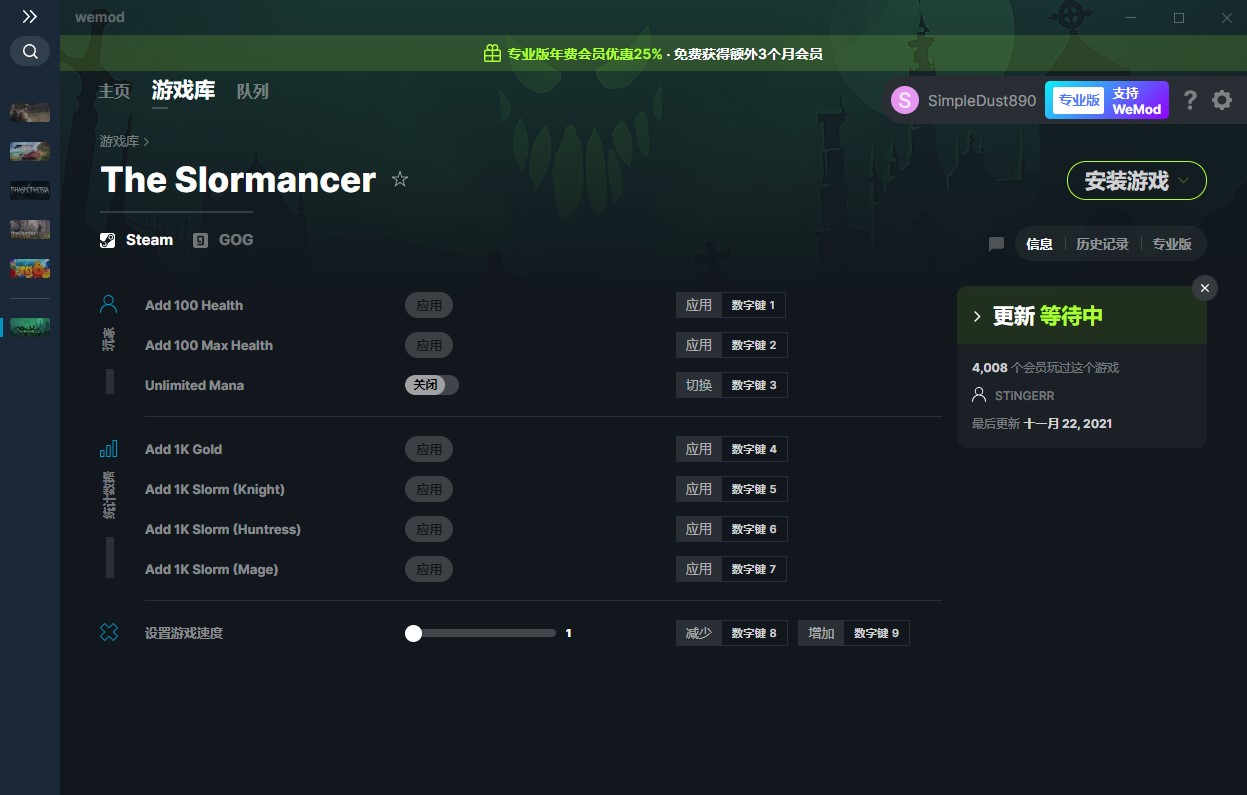Viewport: 1247px width, 795px height.
Task: Select the Add 100 Health label
Action: [x=194, y=305]
